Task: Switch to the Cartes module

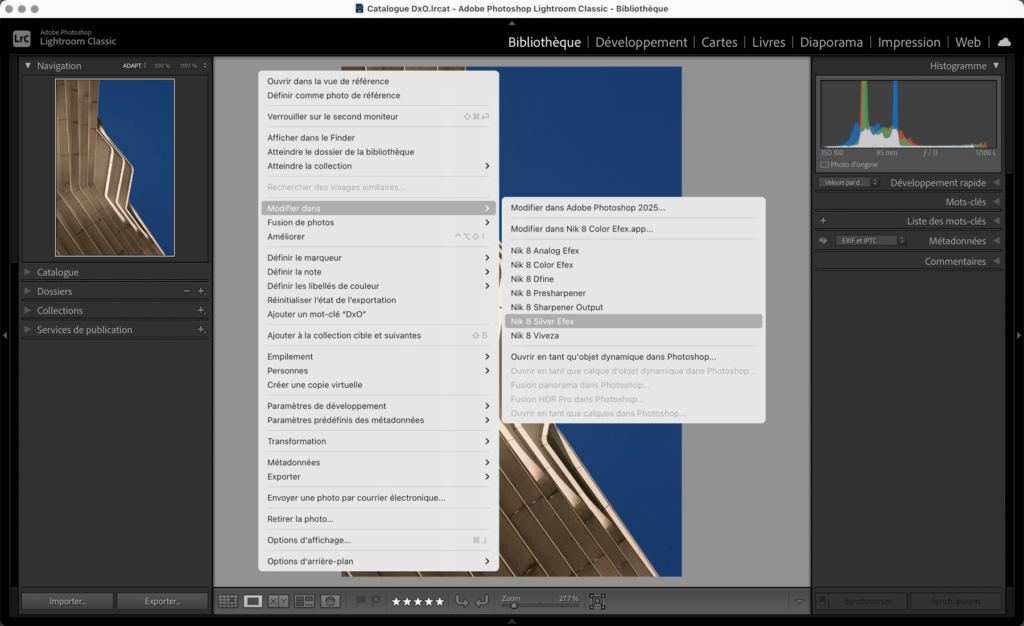Action: click(x=719, y=42)
